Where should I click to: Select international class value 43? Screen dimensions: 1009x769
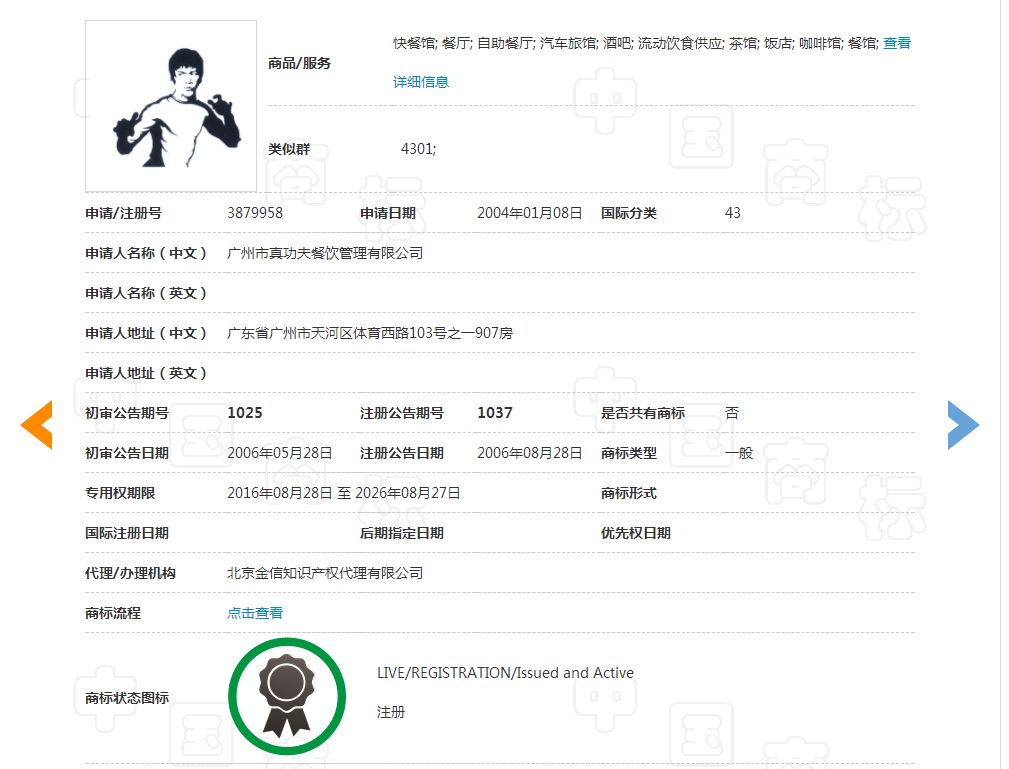[x=733, y=213]
